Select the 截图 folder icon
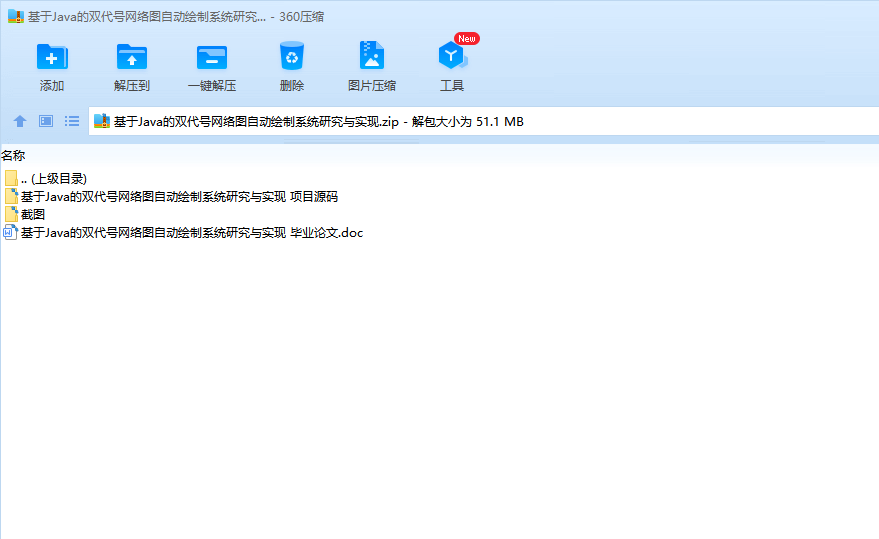 click(11, 214)
